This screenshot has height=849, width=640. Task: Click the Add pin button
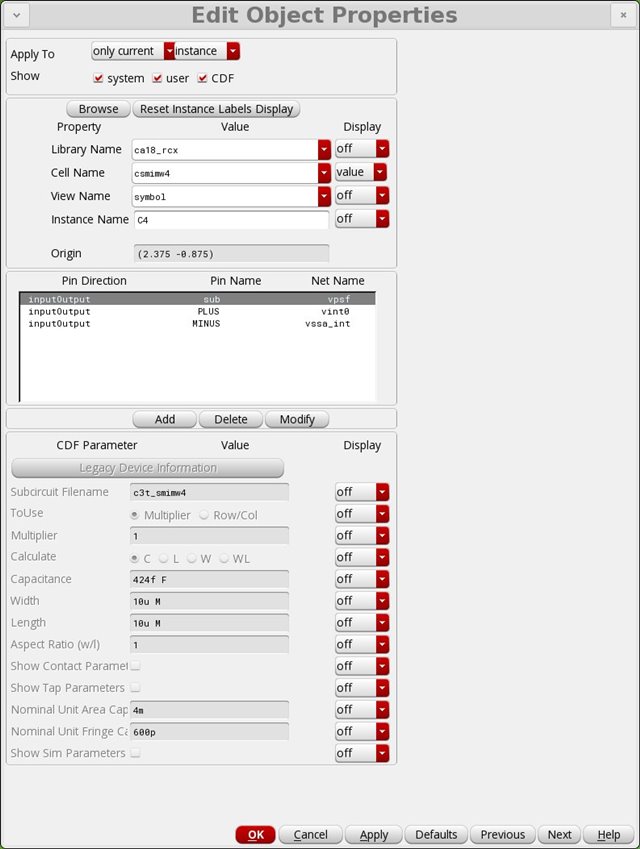[x=164, y=420]
